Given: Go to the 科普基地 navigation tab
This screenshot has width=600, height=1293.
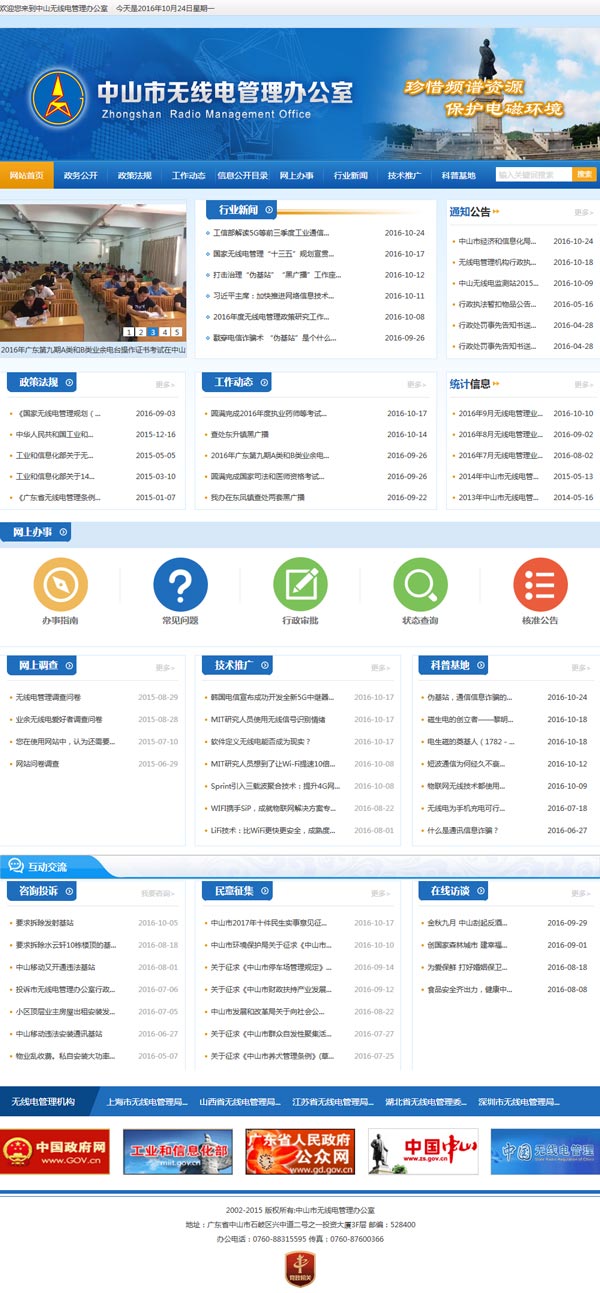Looking at the screenshot, I should tap(458, 175).
